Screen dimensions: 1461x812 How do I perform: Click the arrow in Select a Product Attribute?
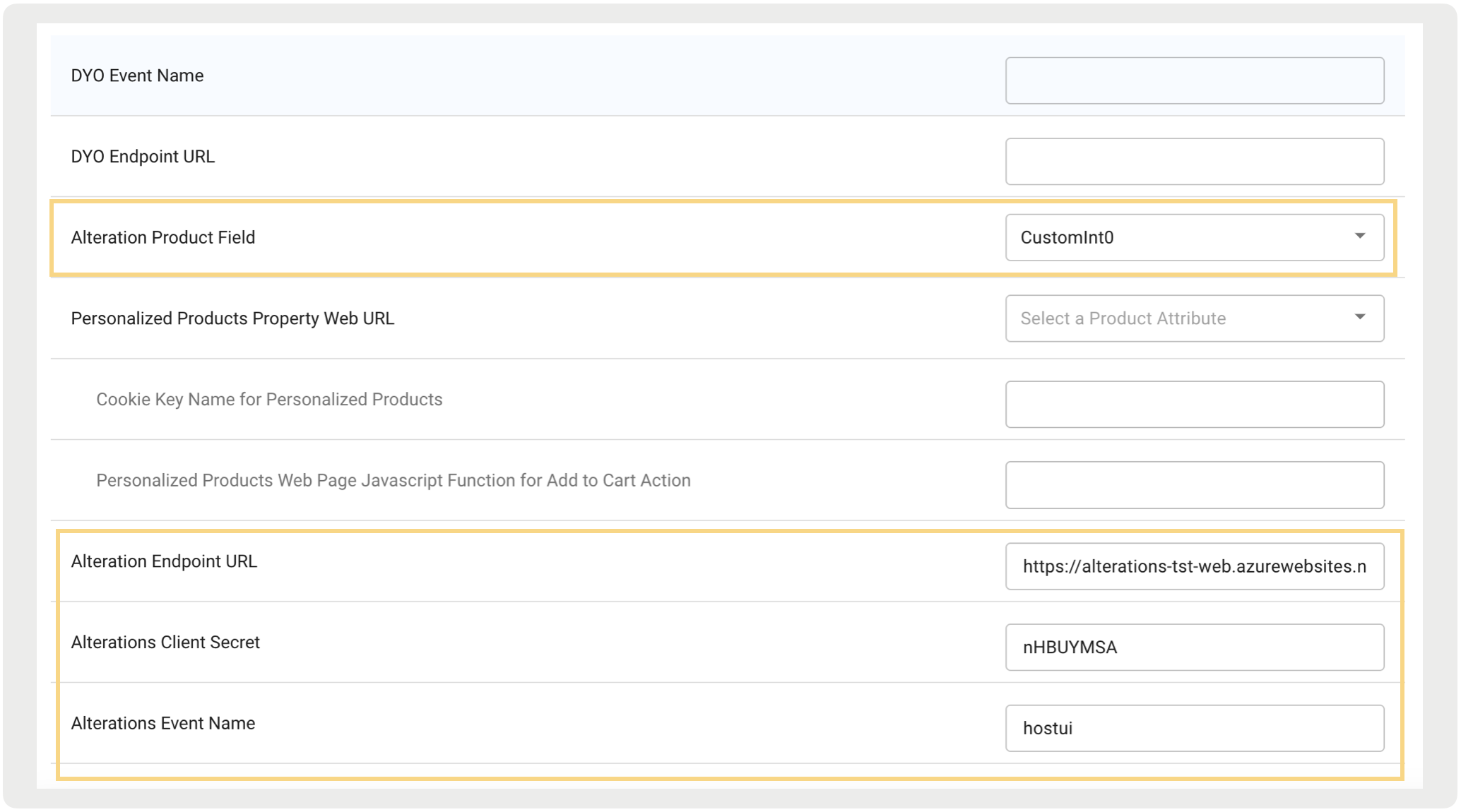1360,317
